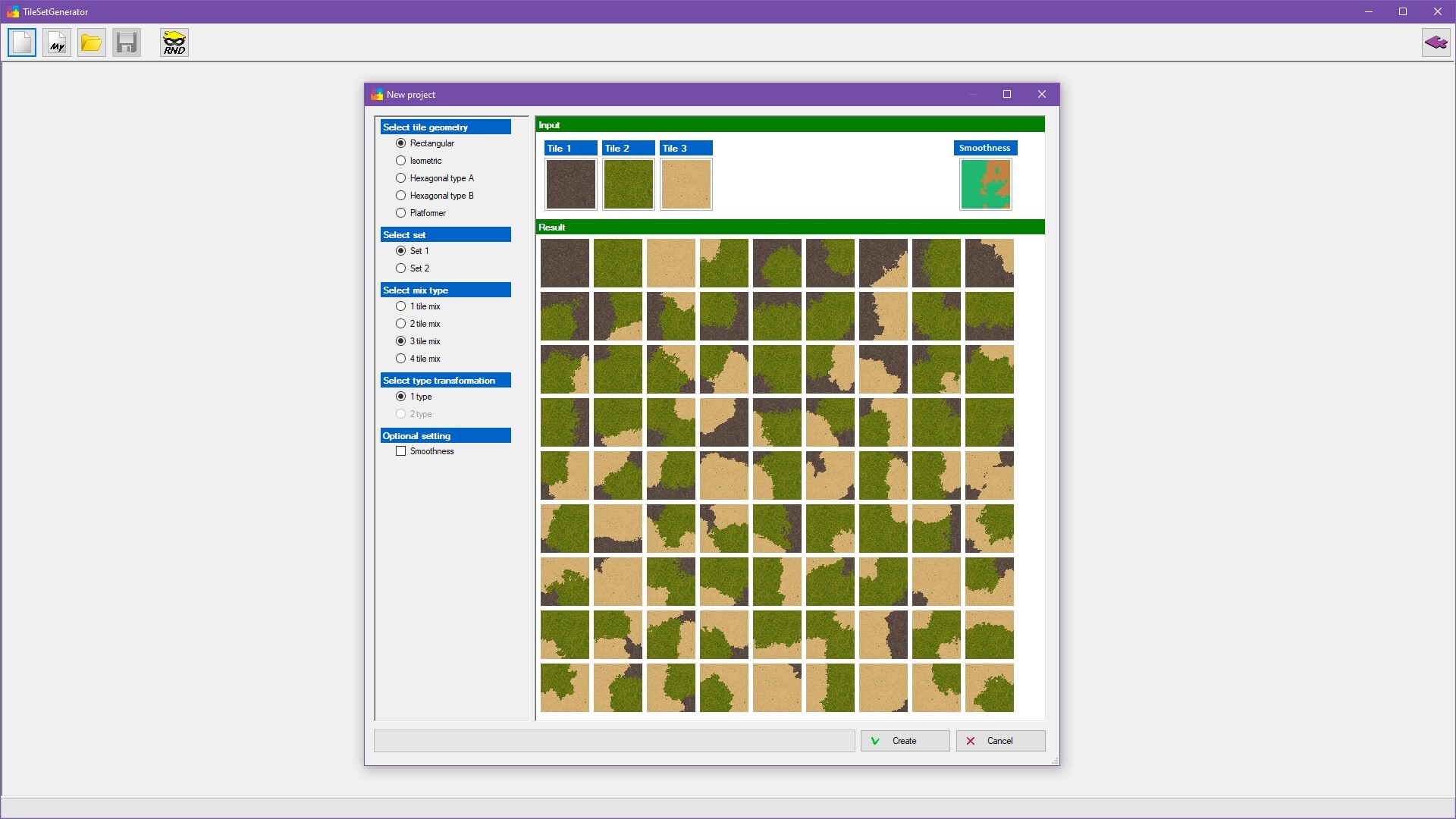This screenshot has height=819, width=1456.
Task: Switch to Set 2
Action: coord(401,268)
